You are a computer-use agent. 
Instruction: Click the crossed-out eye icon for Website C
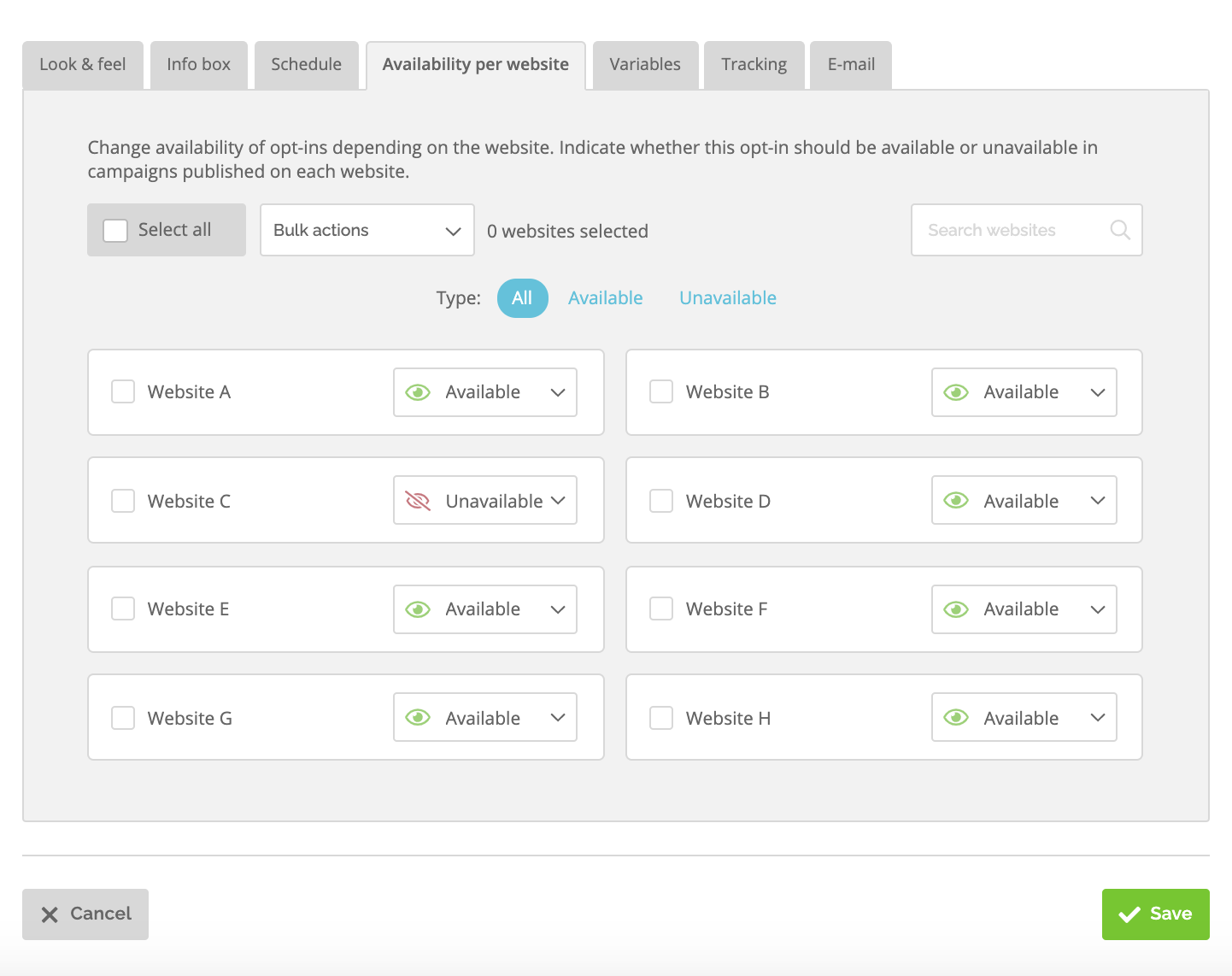pos(418,501)
